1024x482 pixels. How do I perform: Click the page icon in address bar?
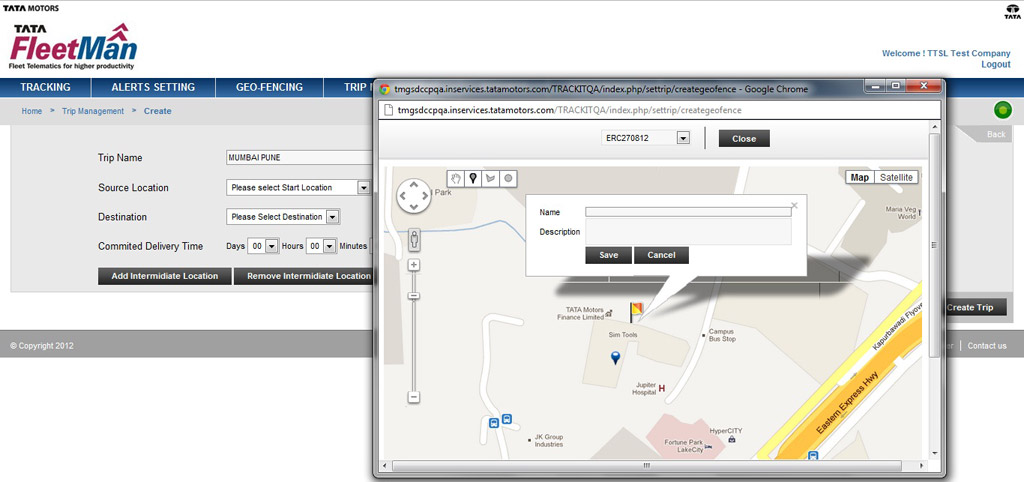coord(388,110)
